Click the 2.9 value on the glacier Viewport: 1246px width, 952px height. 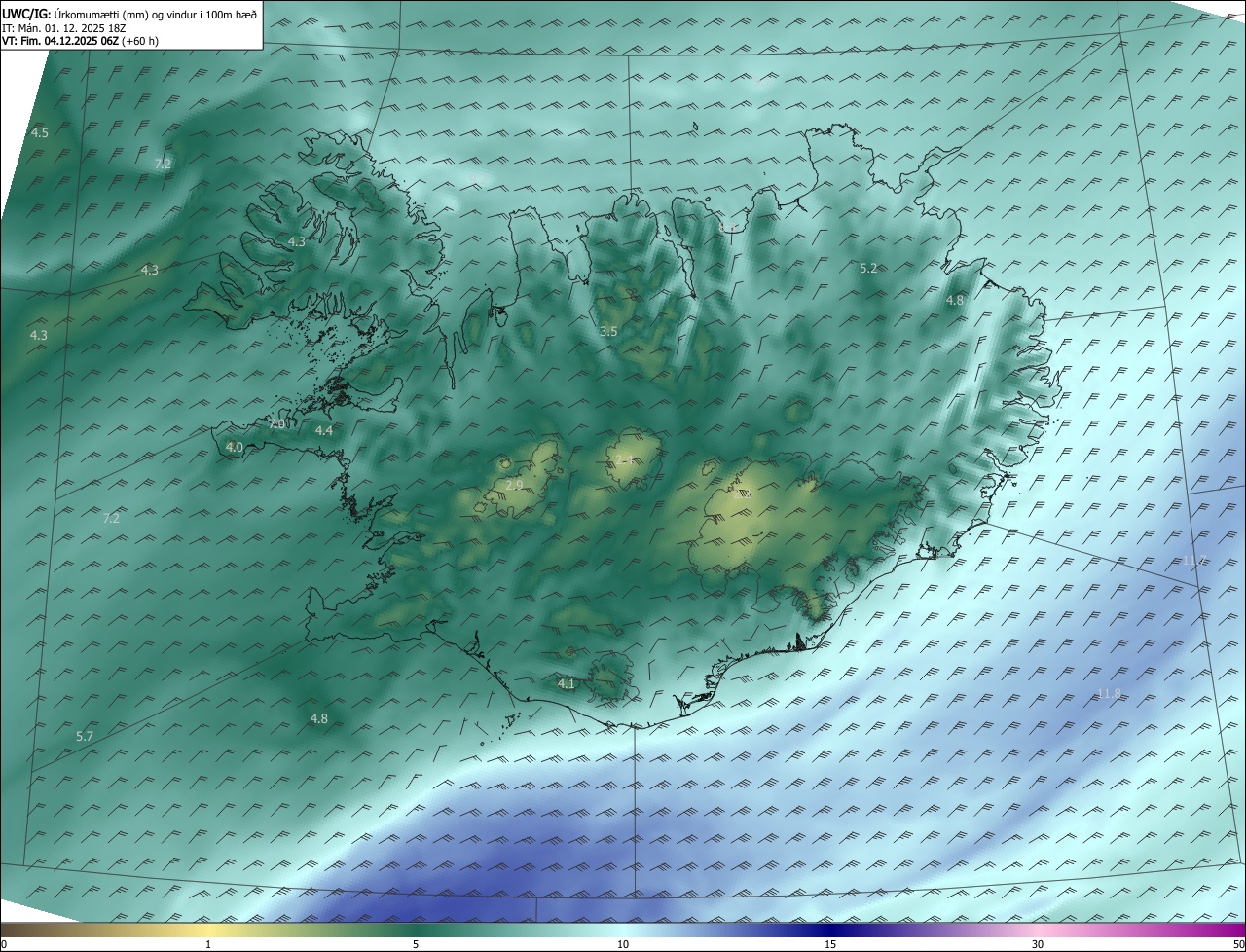[x=515, y=485]
